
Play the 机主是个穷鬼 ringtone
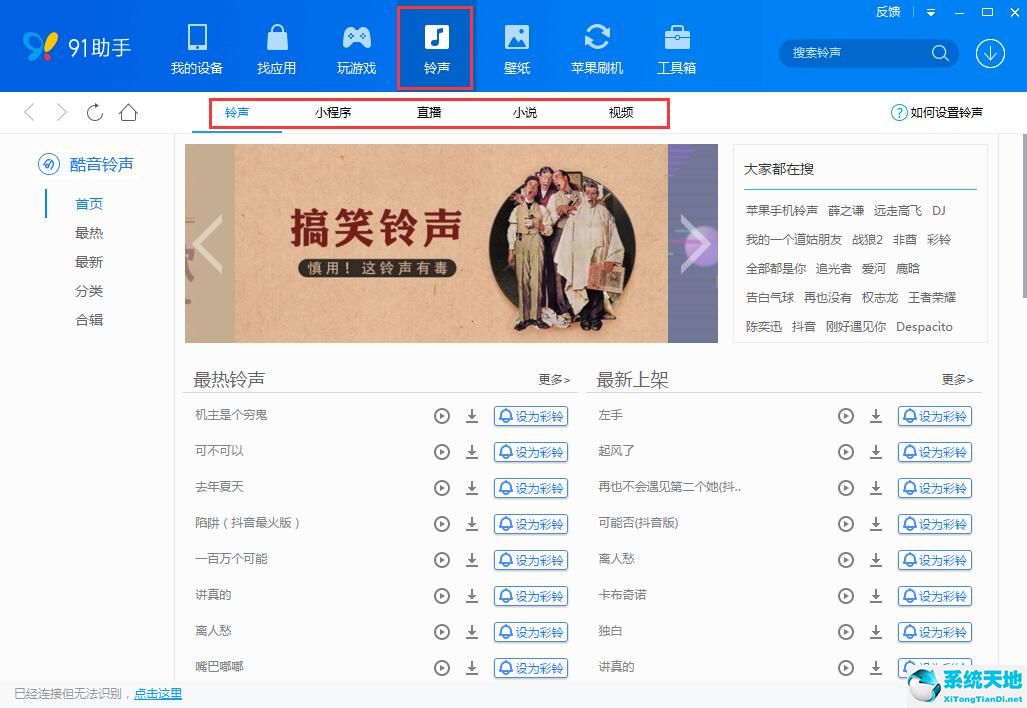click(x=442, y=415)
